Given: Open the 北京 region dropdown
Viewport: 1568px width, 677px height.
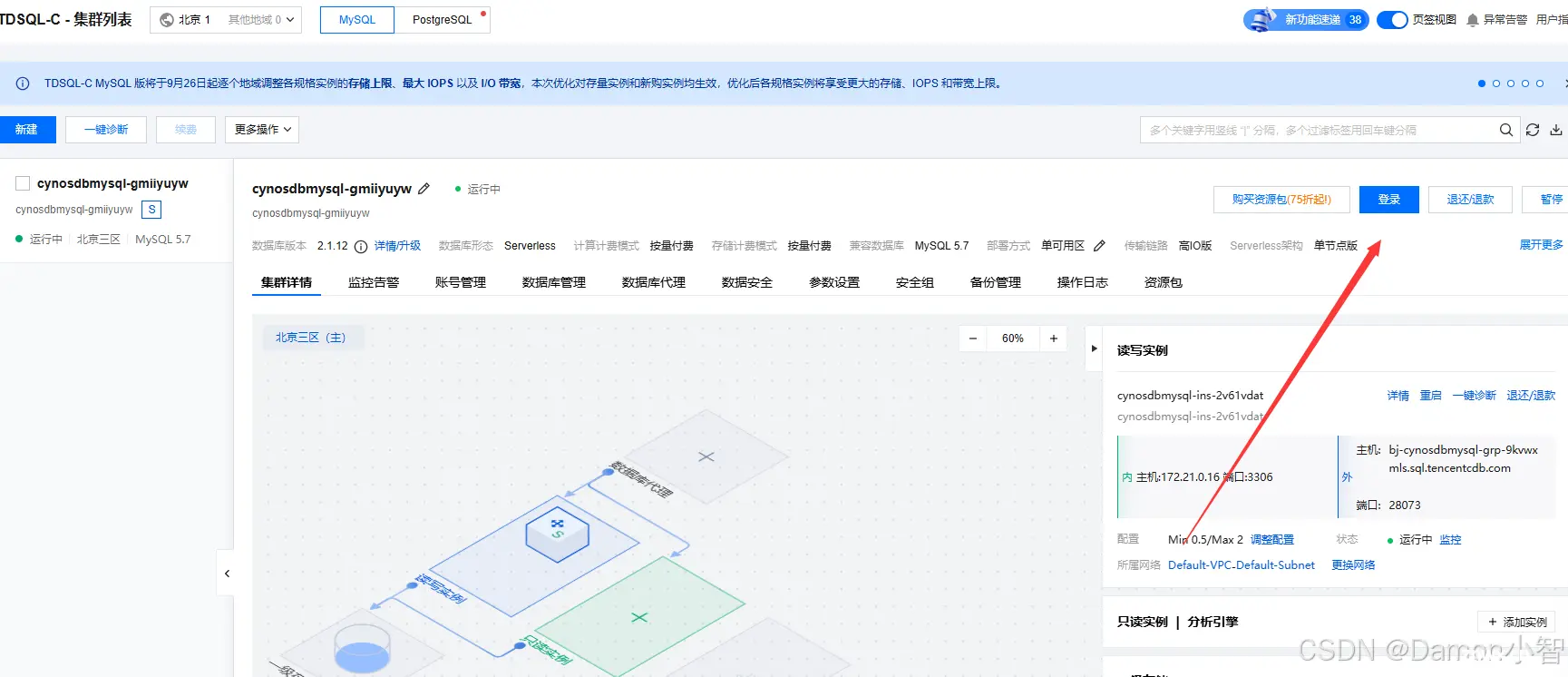Looking at the screenshot, I should pos(226,20).
